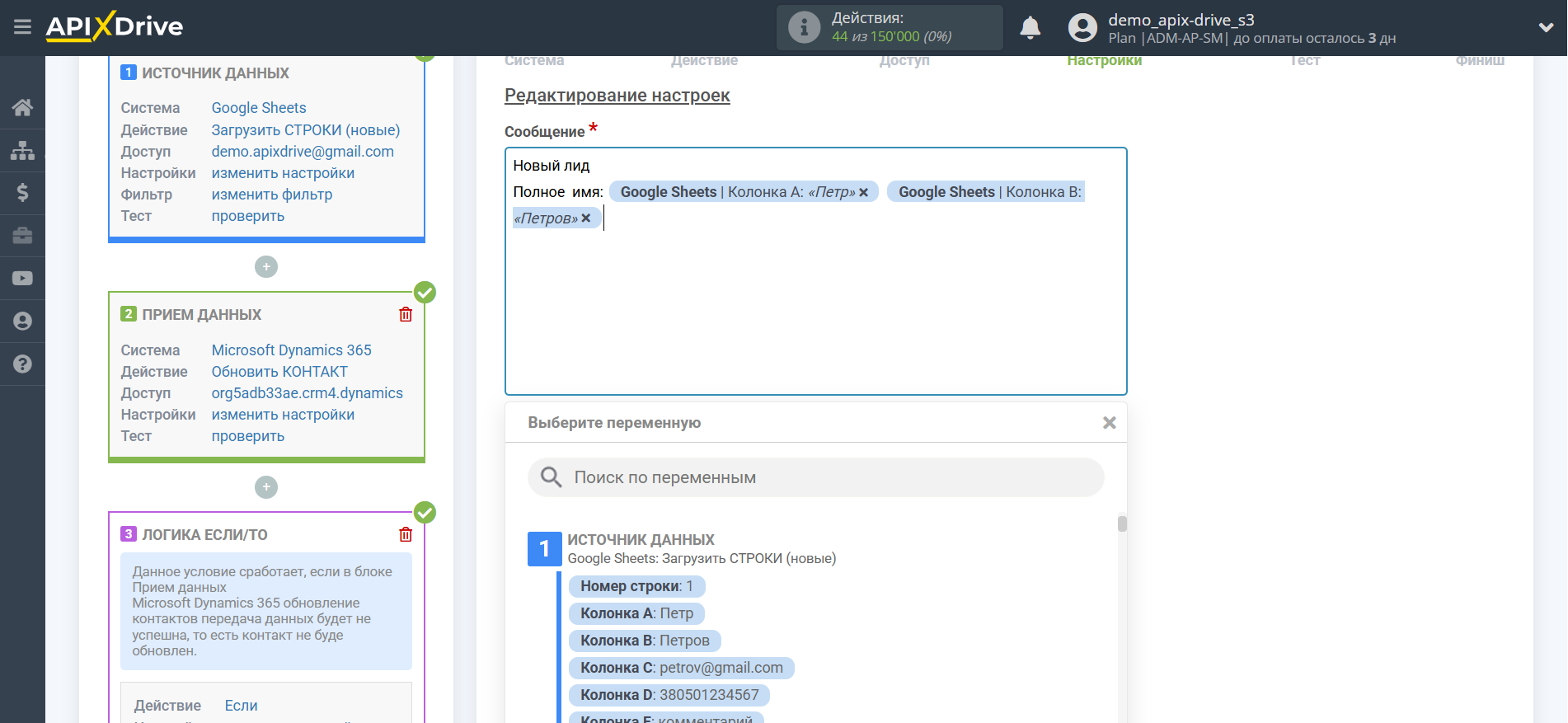Image resolution: width=1568 pixels, height=723 pixels.
Task: Click the Если action link
Action: tap(241, 706)
